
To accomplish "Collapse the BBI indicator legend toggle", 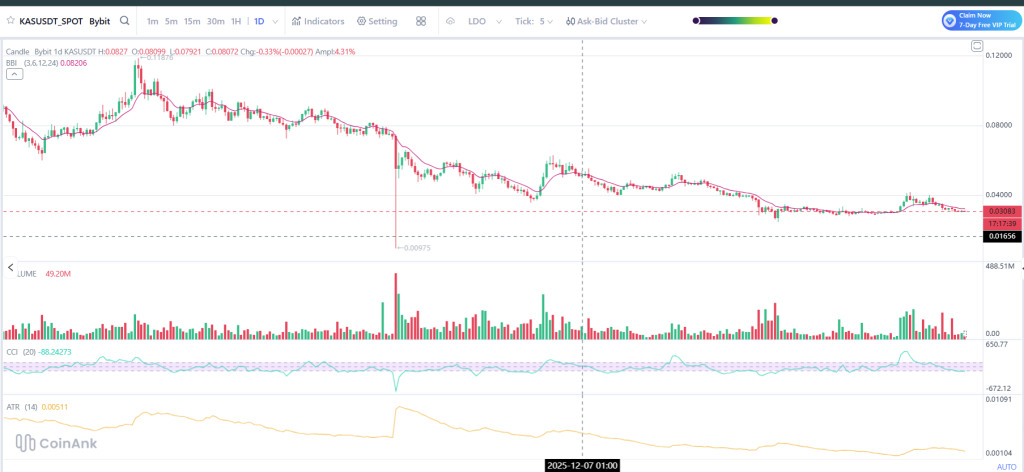I will click(14, 73).
